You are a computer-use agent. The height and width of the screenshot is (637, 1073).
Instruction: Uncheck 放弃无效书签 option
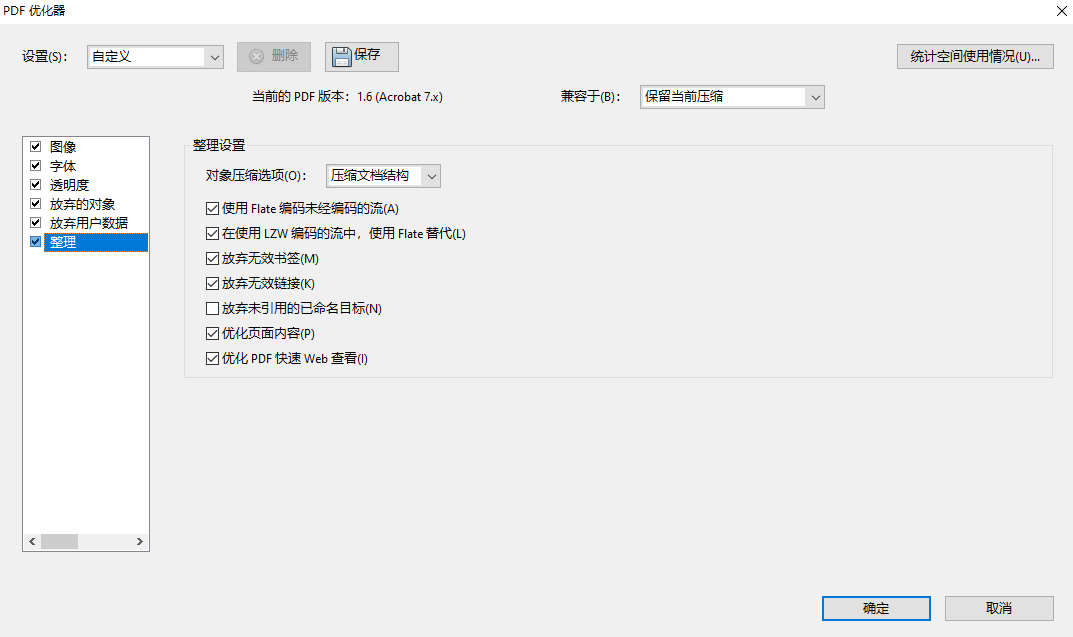[213, 257]
